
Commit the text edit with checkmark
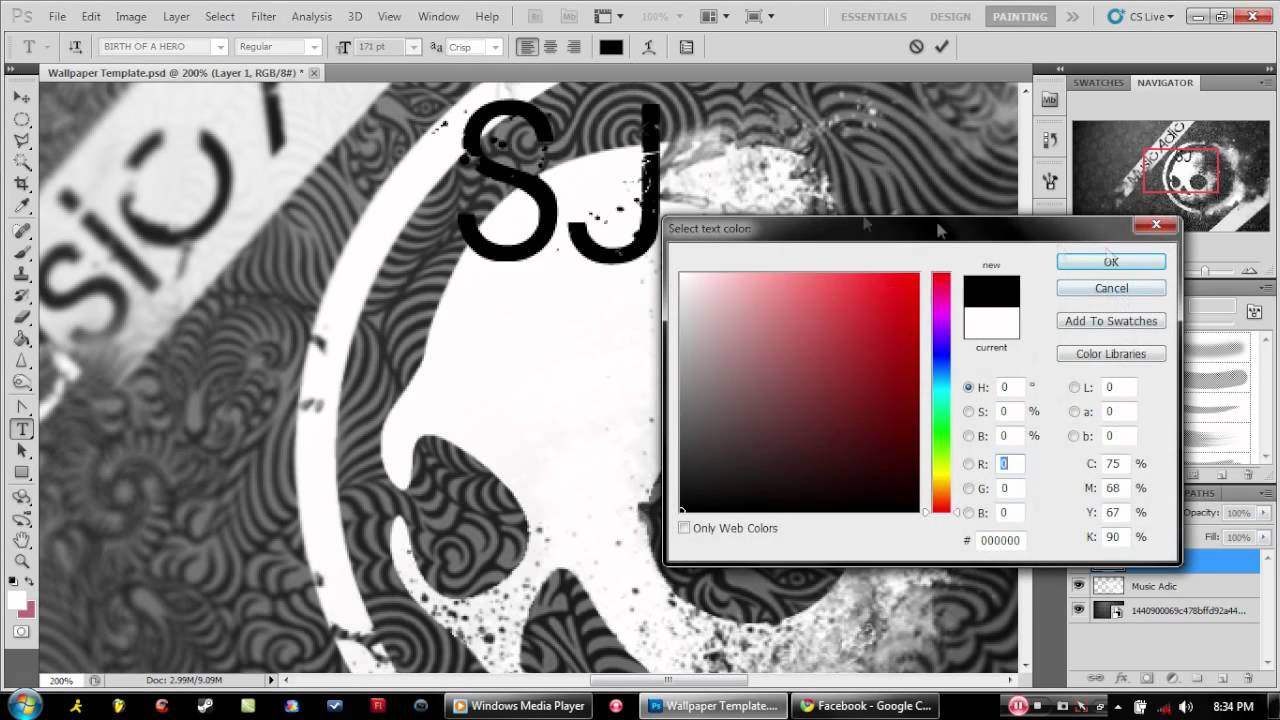(x=941, y=47)
